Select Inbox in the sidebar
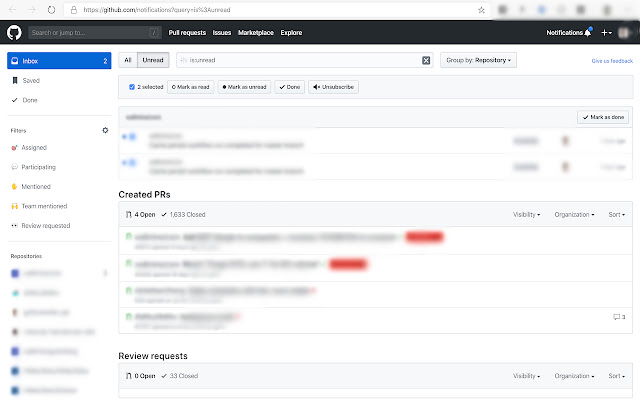640x400 pixels. point(59,61)
